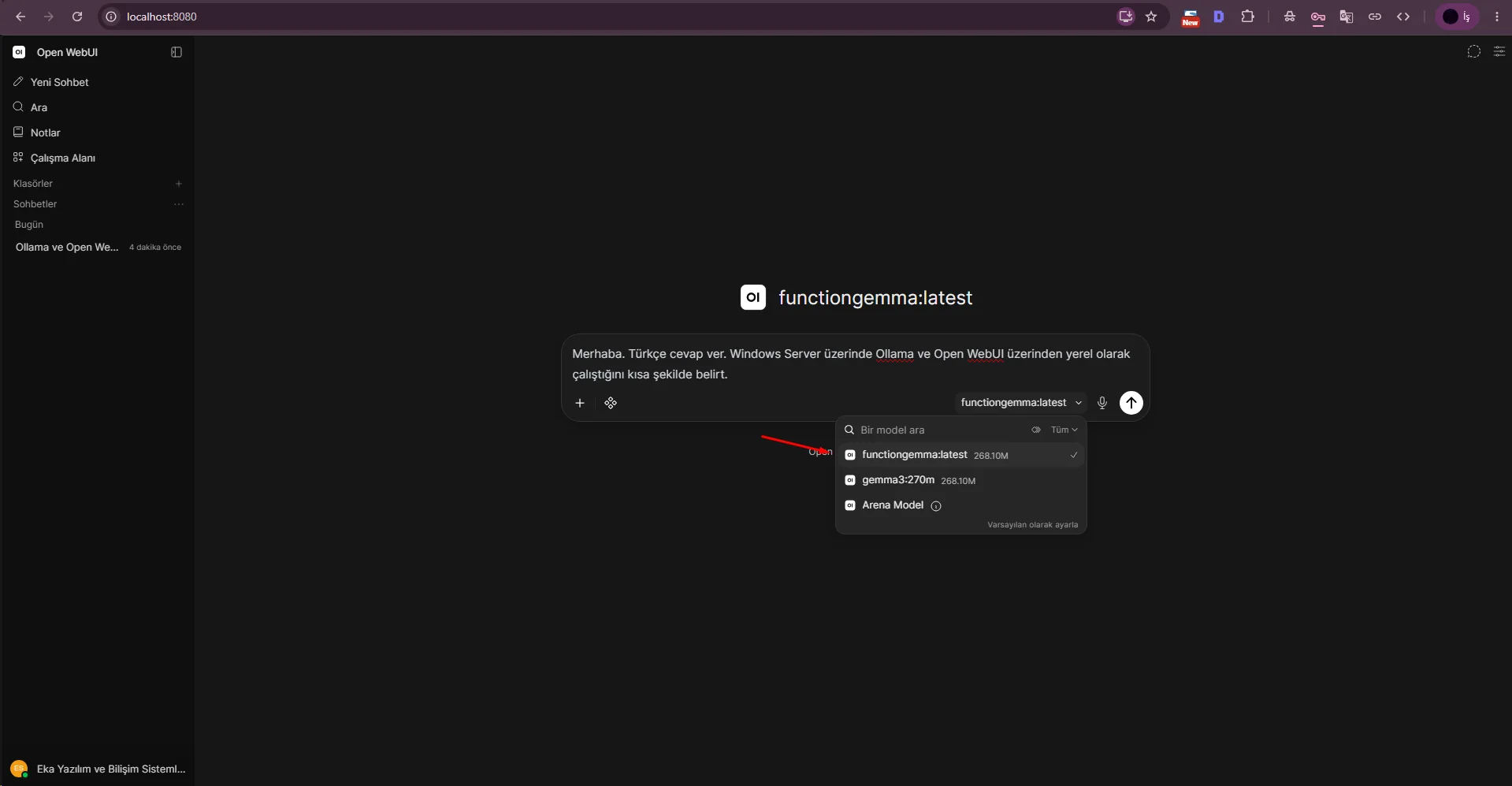Toggle the unload models icon beside Tüm
This screenshot has width=1512, height=786.
click(x=1036, y=430)
